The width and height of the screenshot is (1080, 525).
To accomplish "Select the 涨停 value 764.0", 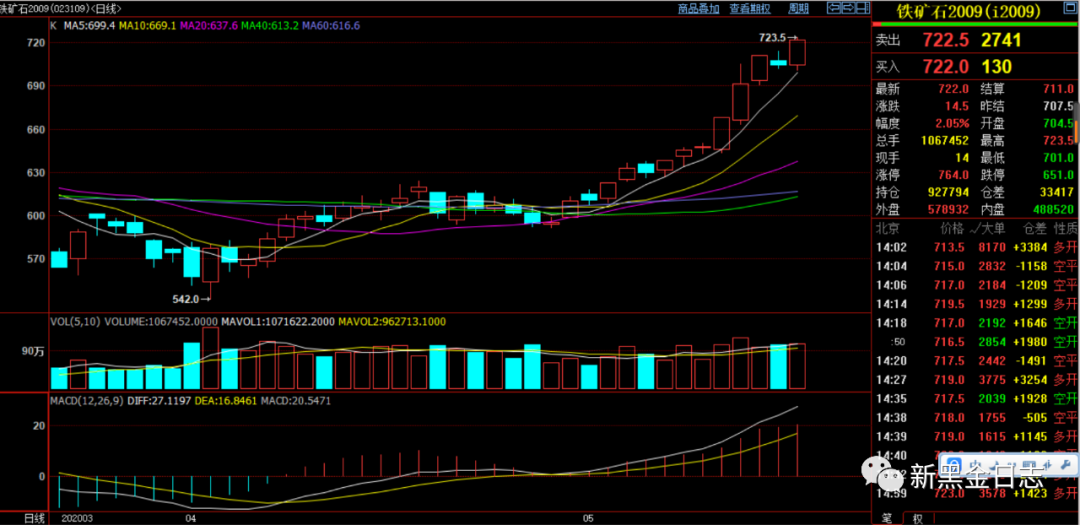I will [955, 175].
